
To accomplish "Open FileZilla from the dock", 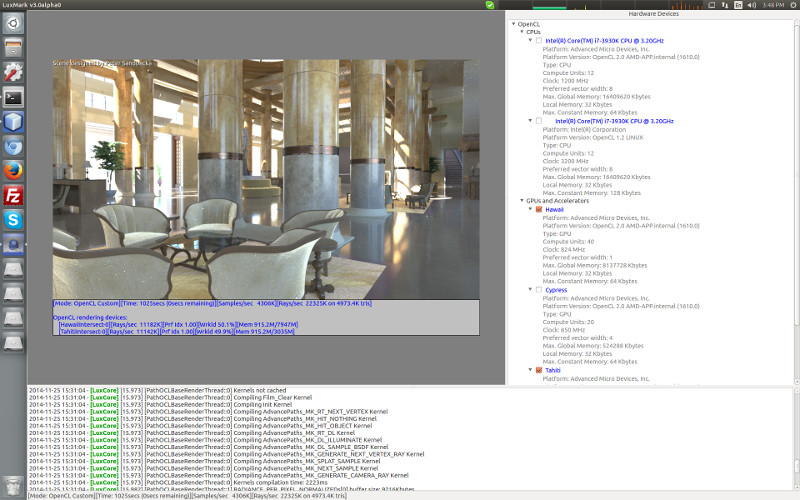I will coord(13,195).
